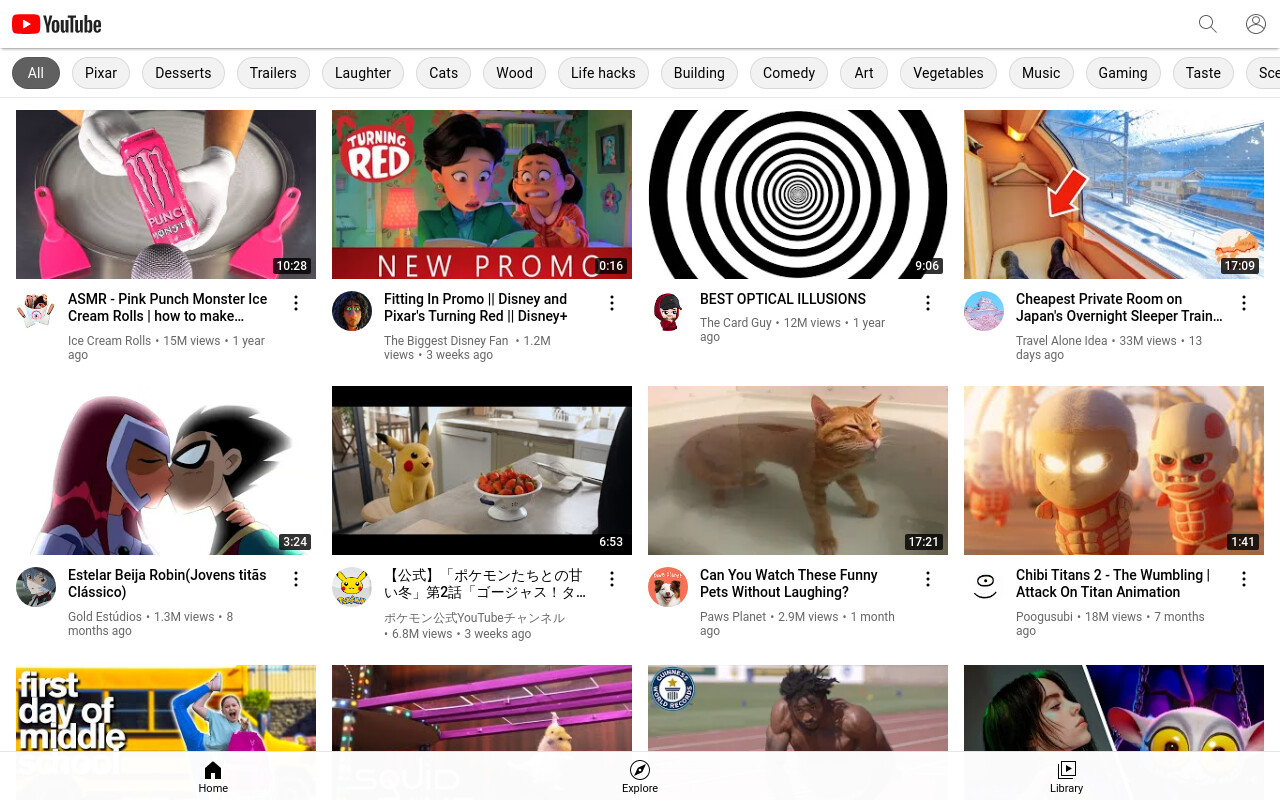Open Paws Planet channel avatar

(x=668, y=587)
